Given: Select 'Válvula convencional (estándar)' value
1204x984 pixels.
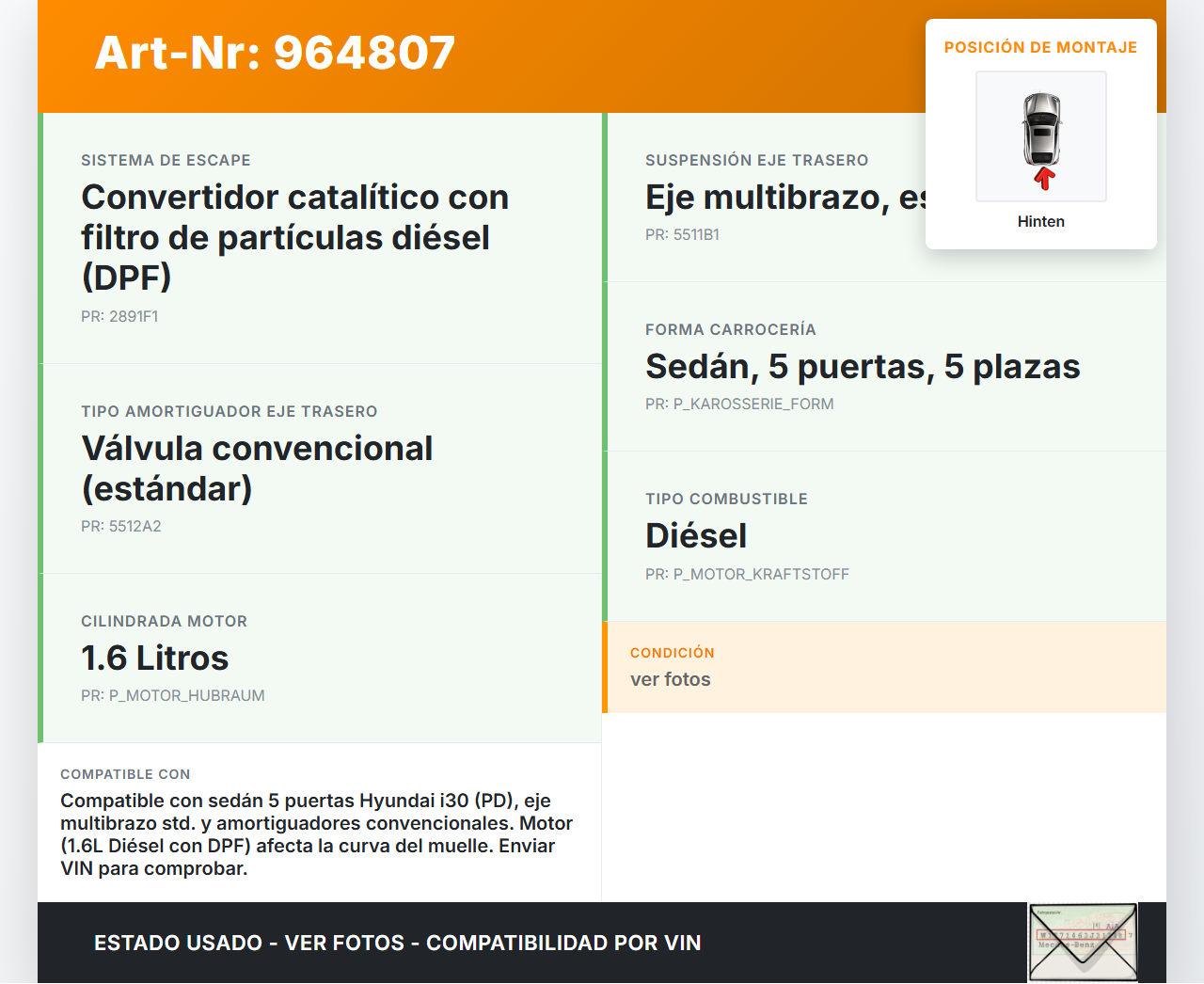Looking at the screenshot, I should 257,468.
